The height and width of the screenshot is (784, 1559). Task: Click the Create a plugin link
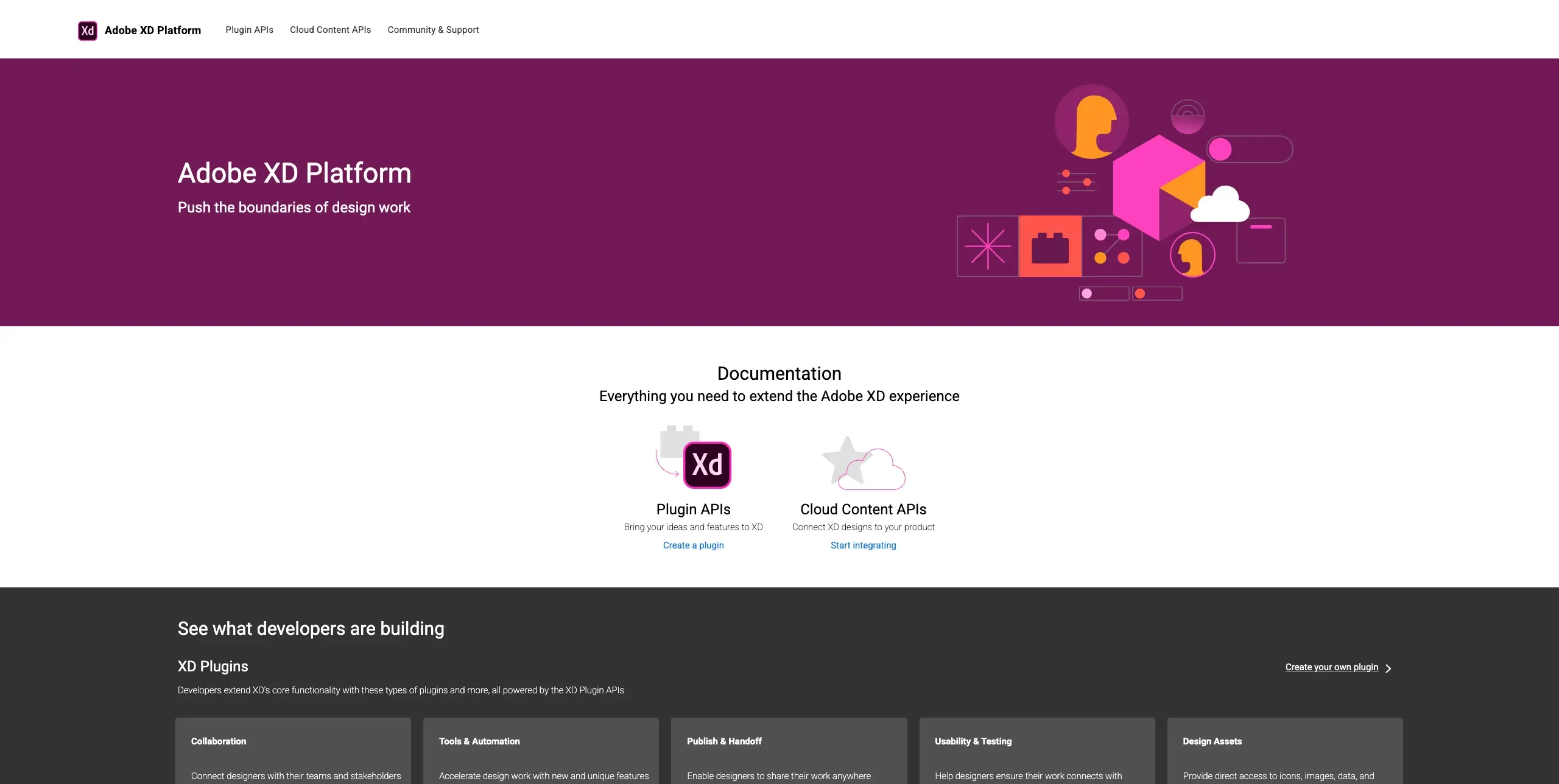[693, 545]
